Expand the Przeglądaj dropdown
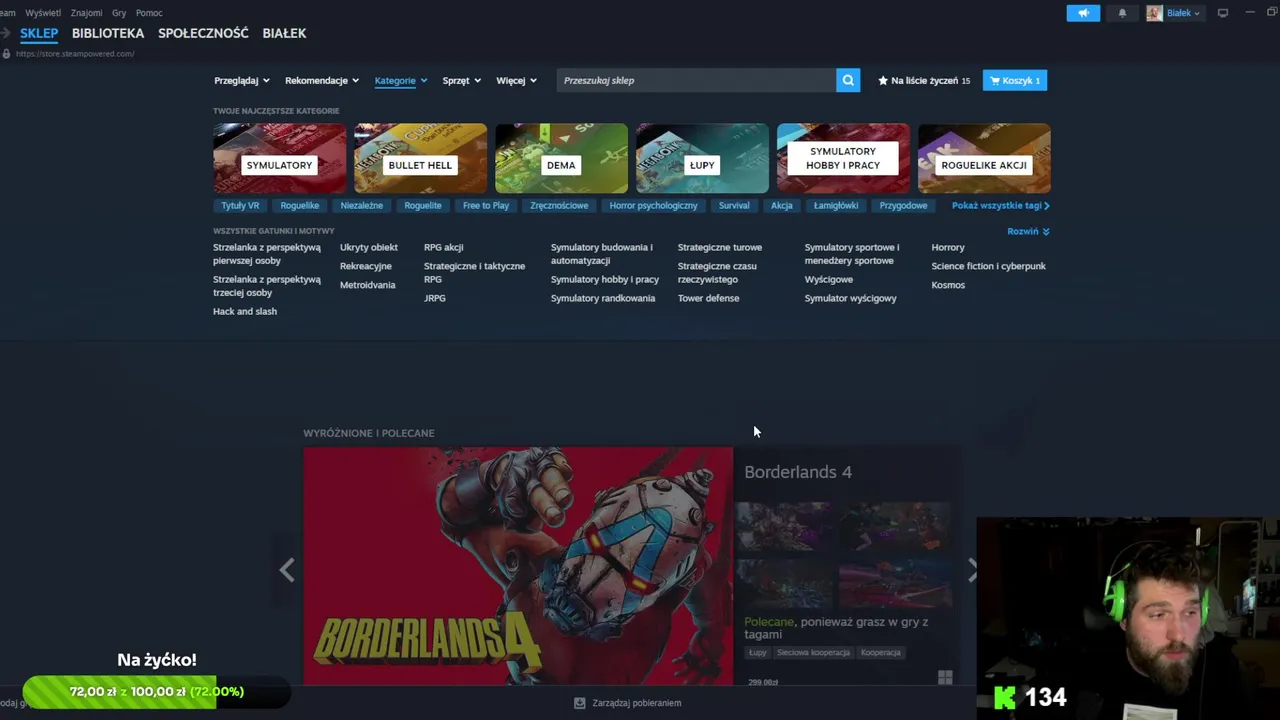Screen dimensions: 1280x720 coord(242,80)
